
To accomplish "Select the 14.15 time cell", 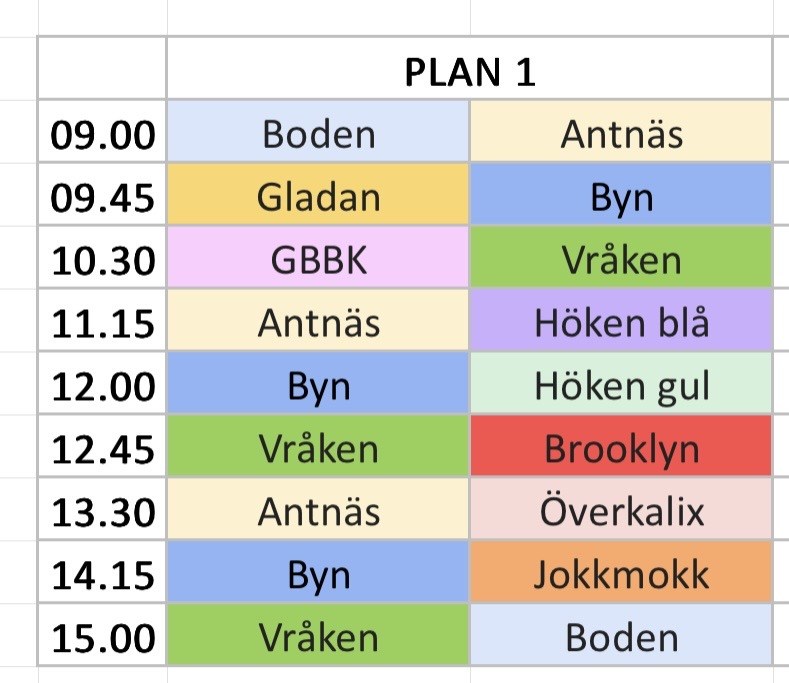I will click(103, 575).
